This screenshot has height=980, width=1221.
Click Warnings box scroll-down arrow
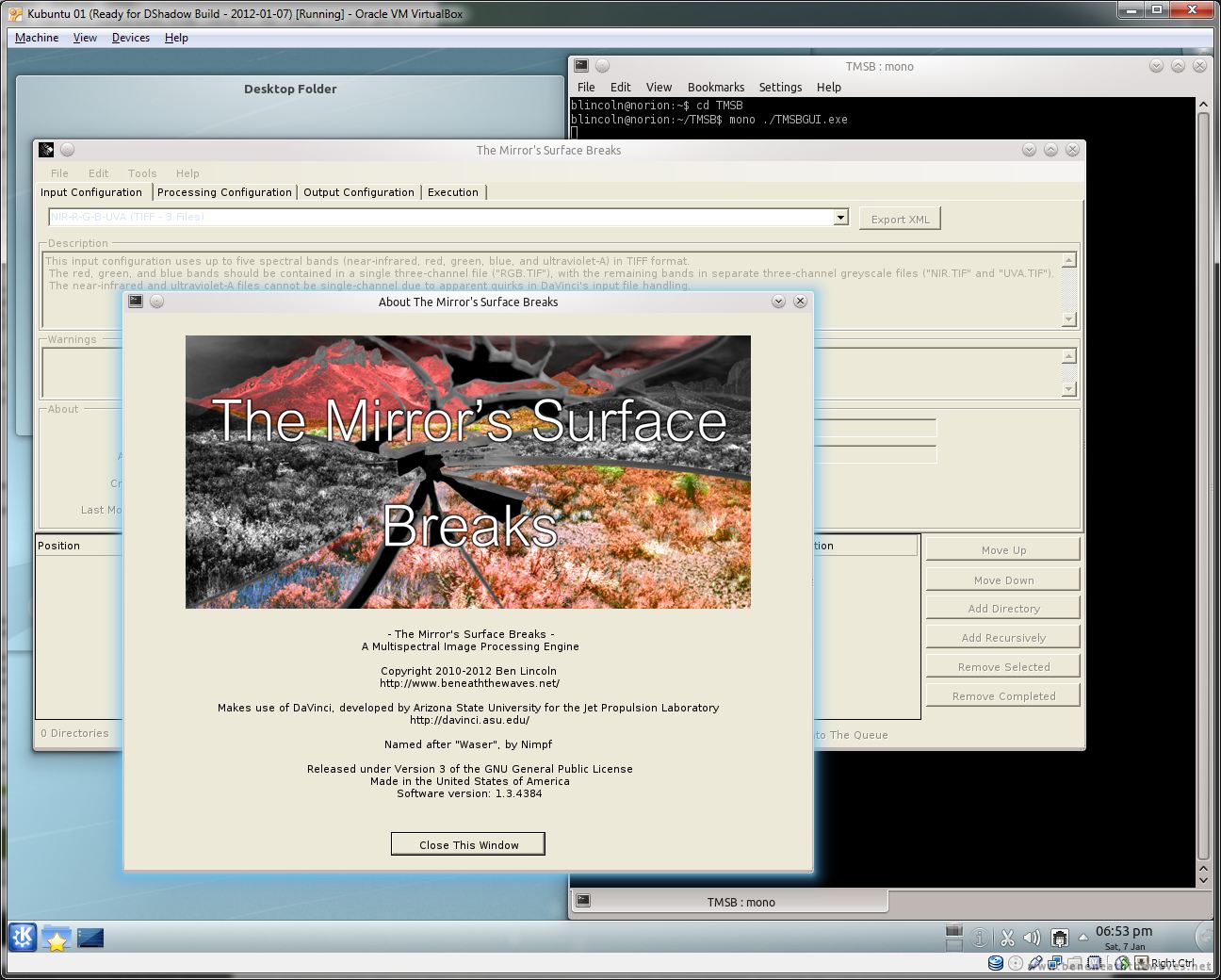point(1068,388)
